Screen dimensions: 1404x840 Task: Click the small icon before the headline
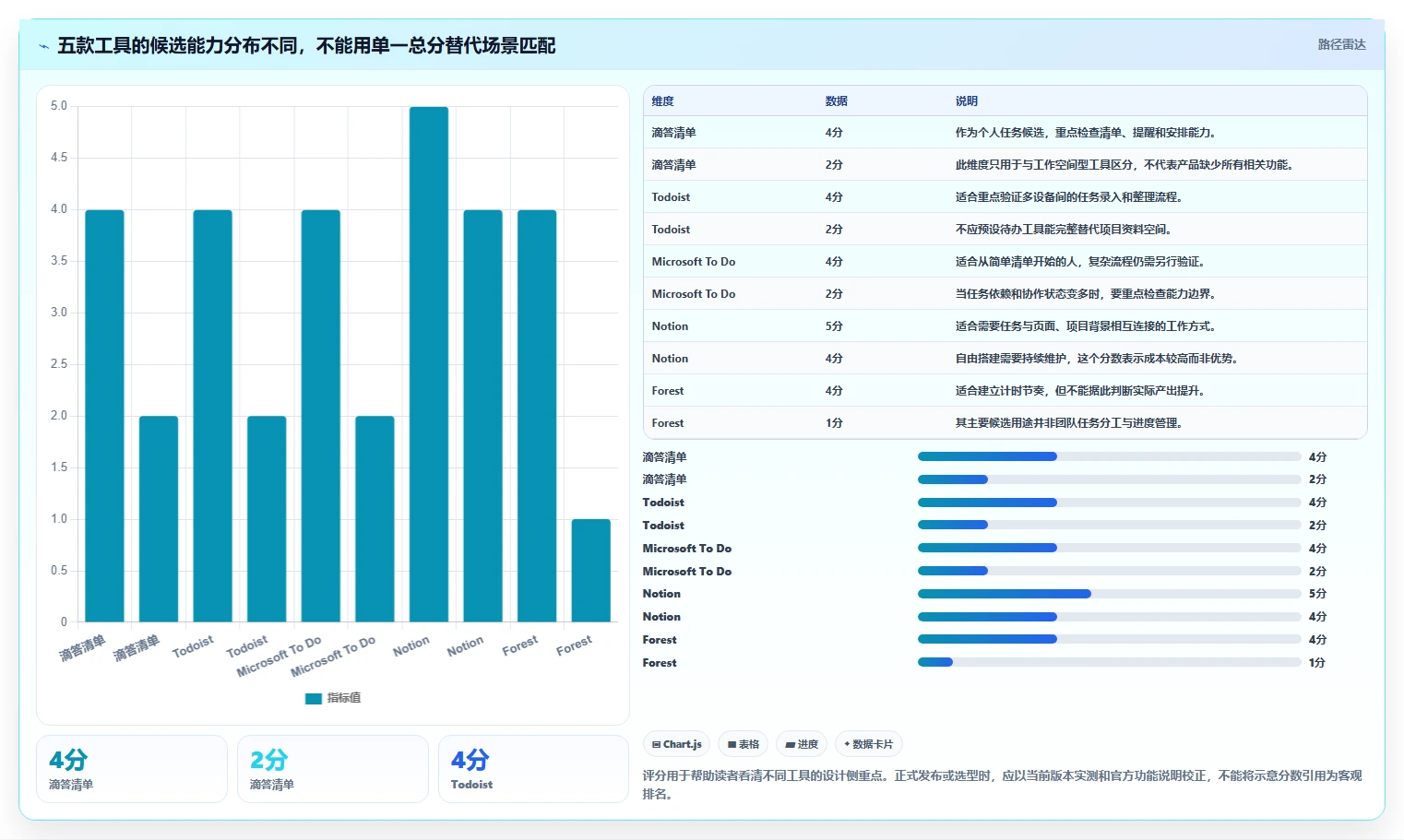click(x=43, y=46)
